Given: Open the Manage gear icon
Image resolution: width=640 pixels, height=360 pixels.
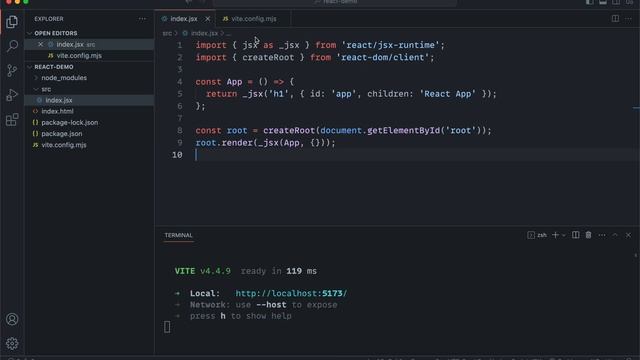Looking at the screenshot, I should coord(12,343).
